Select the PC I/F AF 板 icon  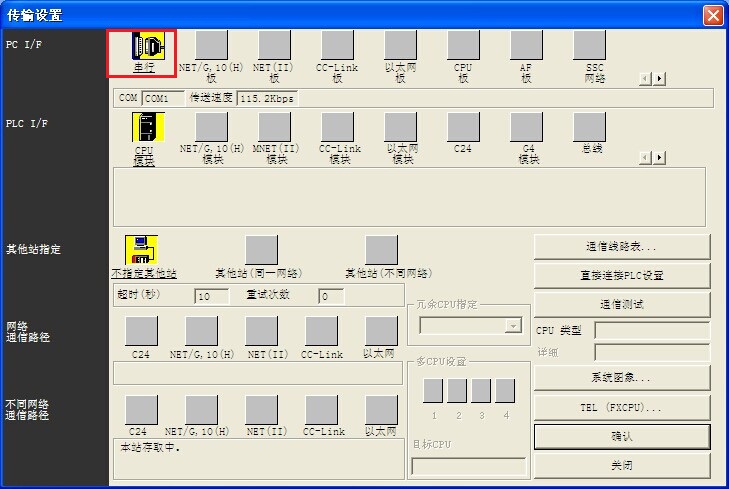point(526,45)
